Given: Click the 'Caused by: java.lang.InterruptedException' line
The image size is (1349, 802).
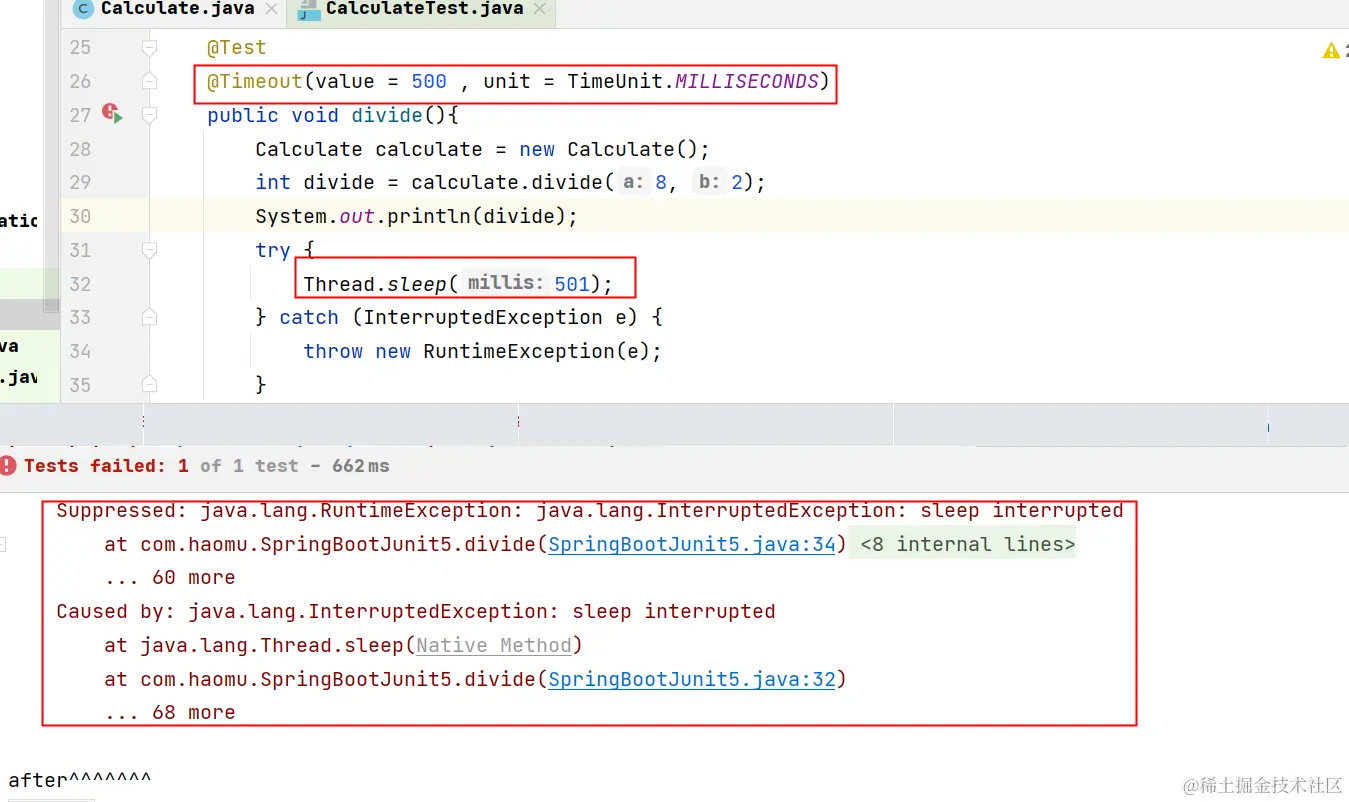Looking at the screenshot, I should [x=416, y=611].
